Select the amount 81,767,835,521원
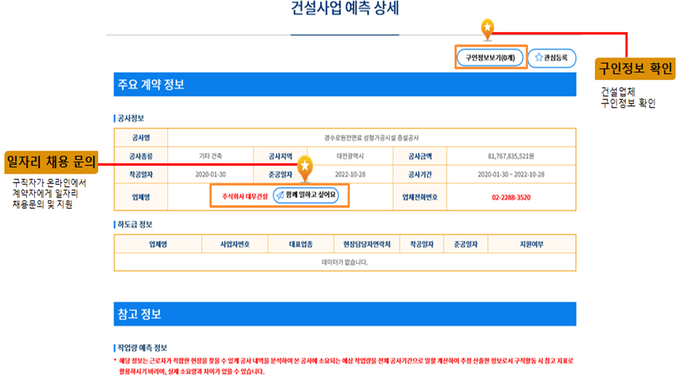Image resolution: width=680 pixels, height=386 pixels. coord(511,156)
